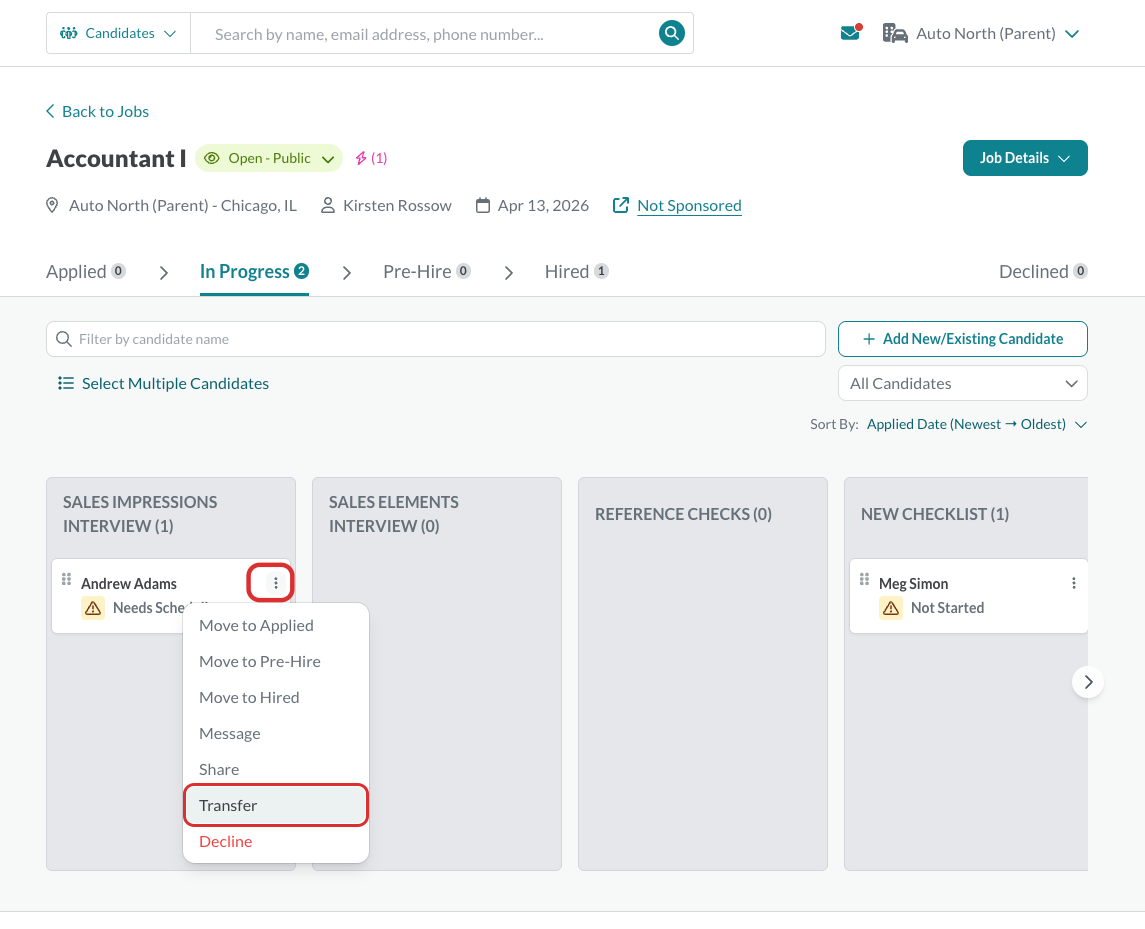Open the All Candidates filter dropdown

(962, 383)
